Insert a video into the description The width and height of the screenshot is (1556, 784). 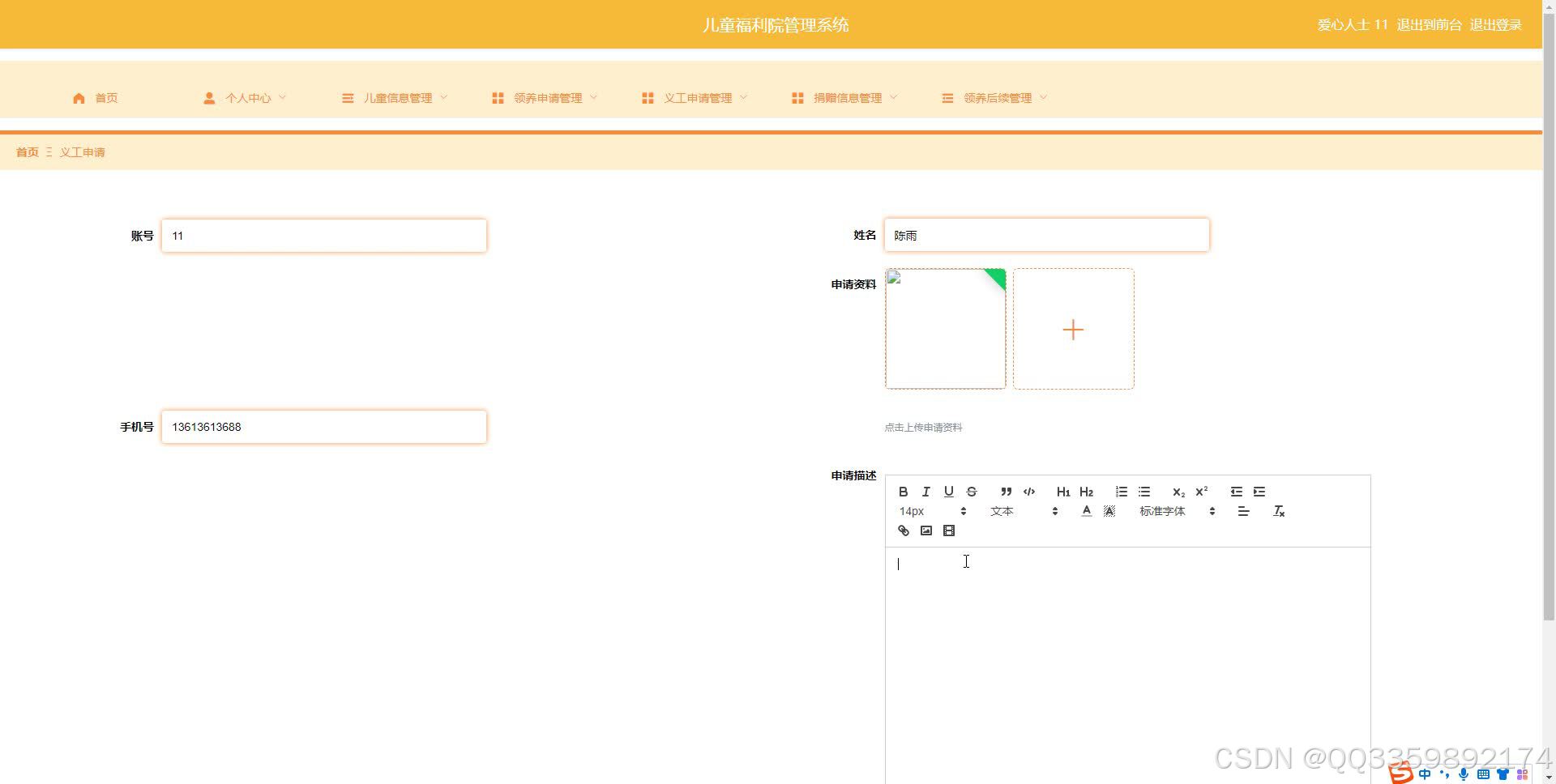click(949, 530)
